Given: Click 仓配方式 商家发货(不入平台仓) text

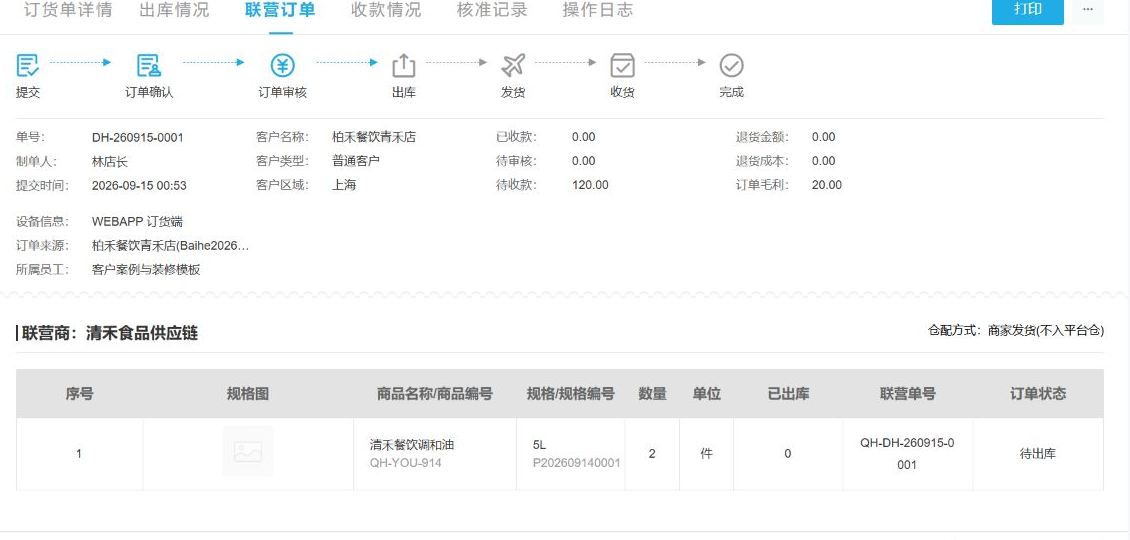Looking at the screenshot, I should point(1016,331).
